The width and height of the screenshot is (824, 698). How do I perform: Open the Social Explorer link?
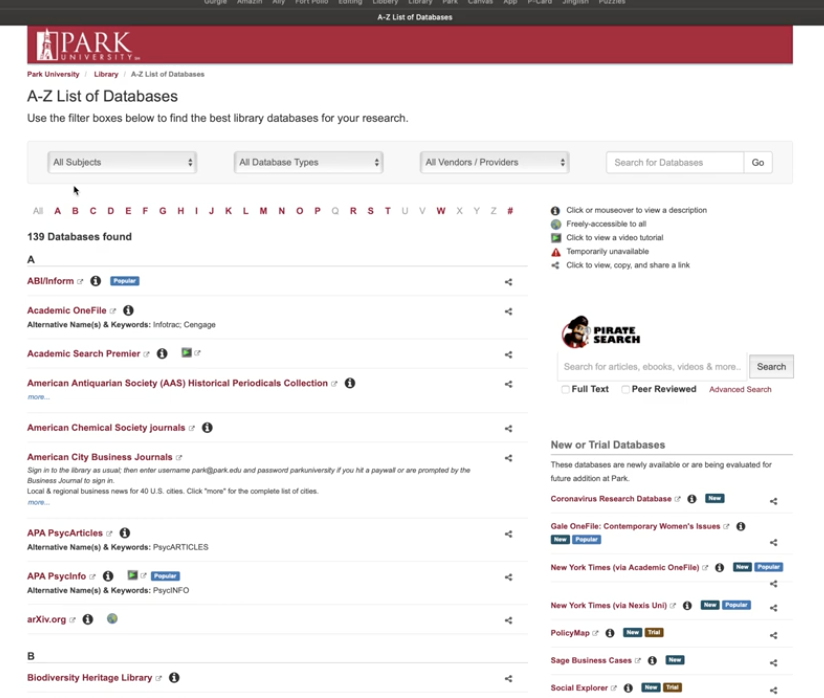pos(579,688)
